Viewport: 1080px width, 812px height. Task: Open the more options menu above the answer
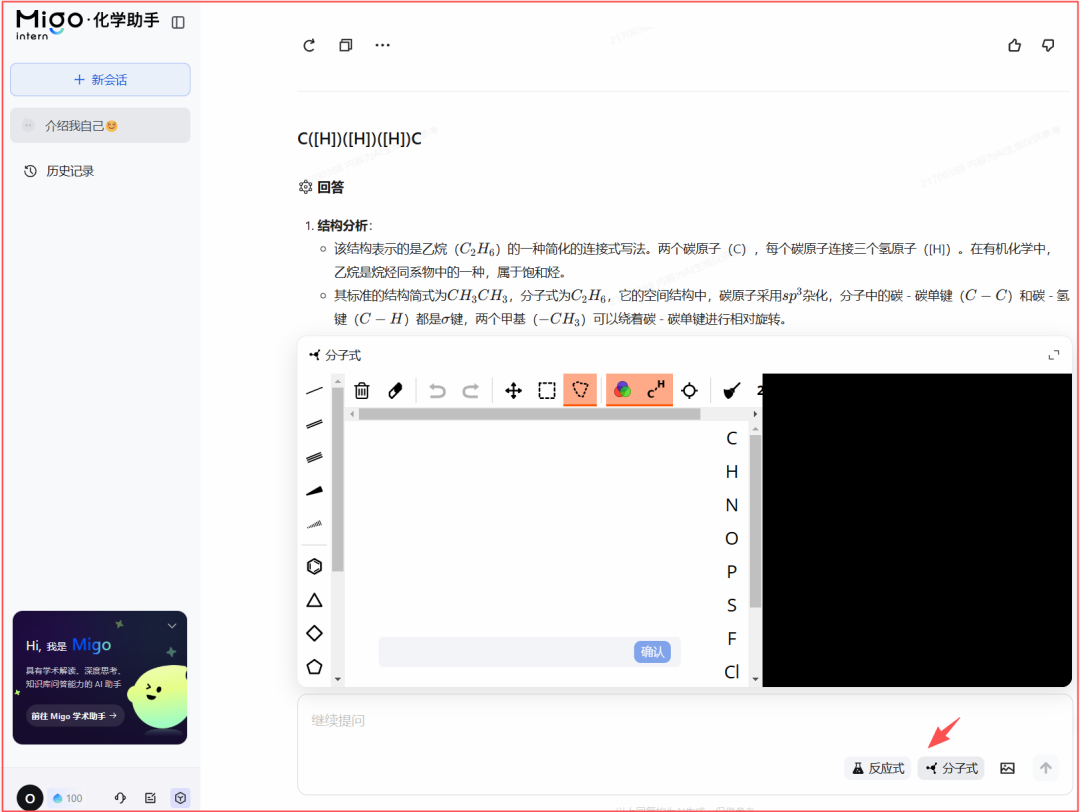coord(382,45)
